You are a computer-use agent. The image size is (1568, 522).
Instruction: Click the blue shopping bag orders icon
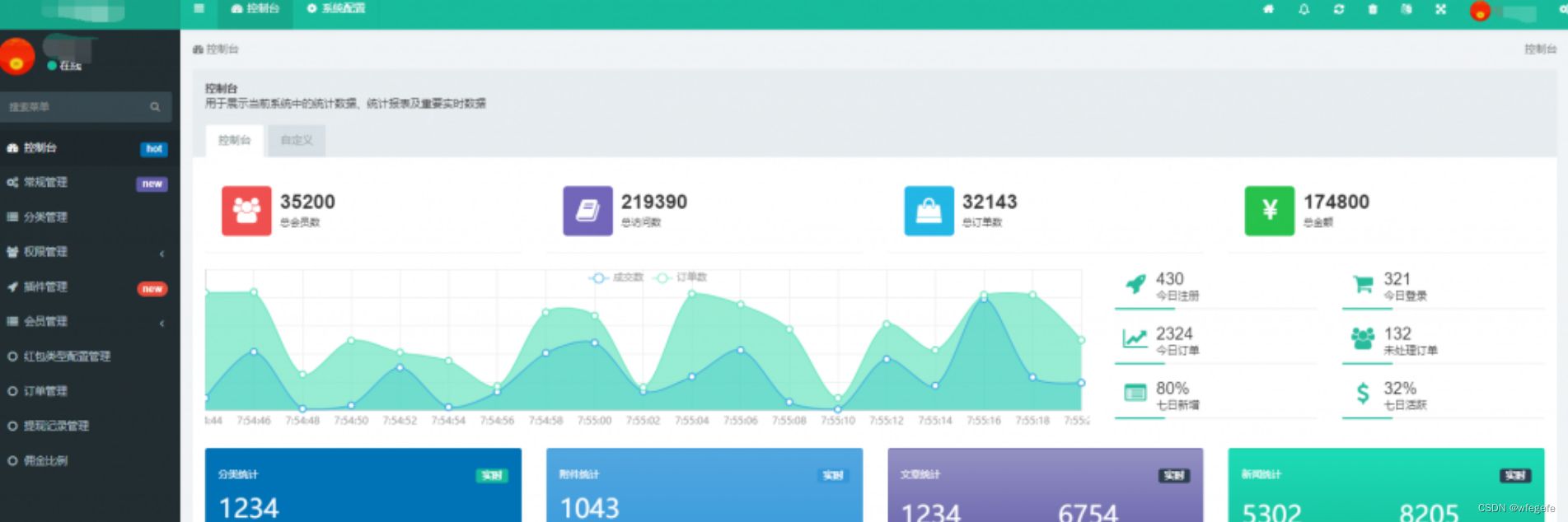pos(929,211)
